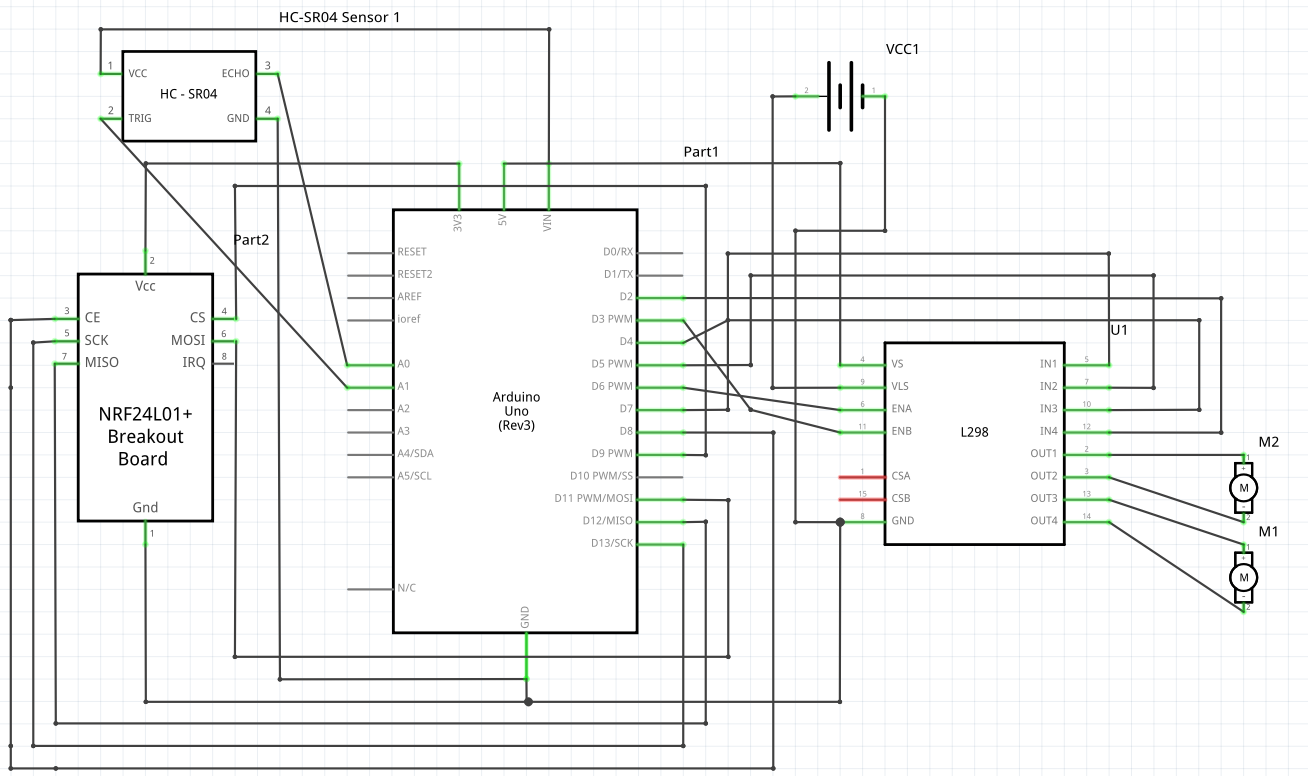
Task: Click the Part2 label near the NRF24L01+
Action: (252, 240)
